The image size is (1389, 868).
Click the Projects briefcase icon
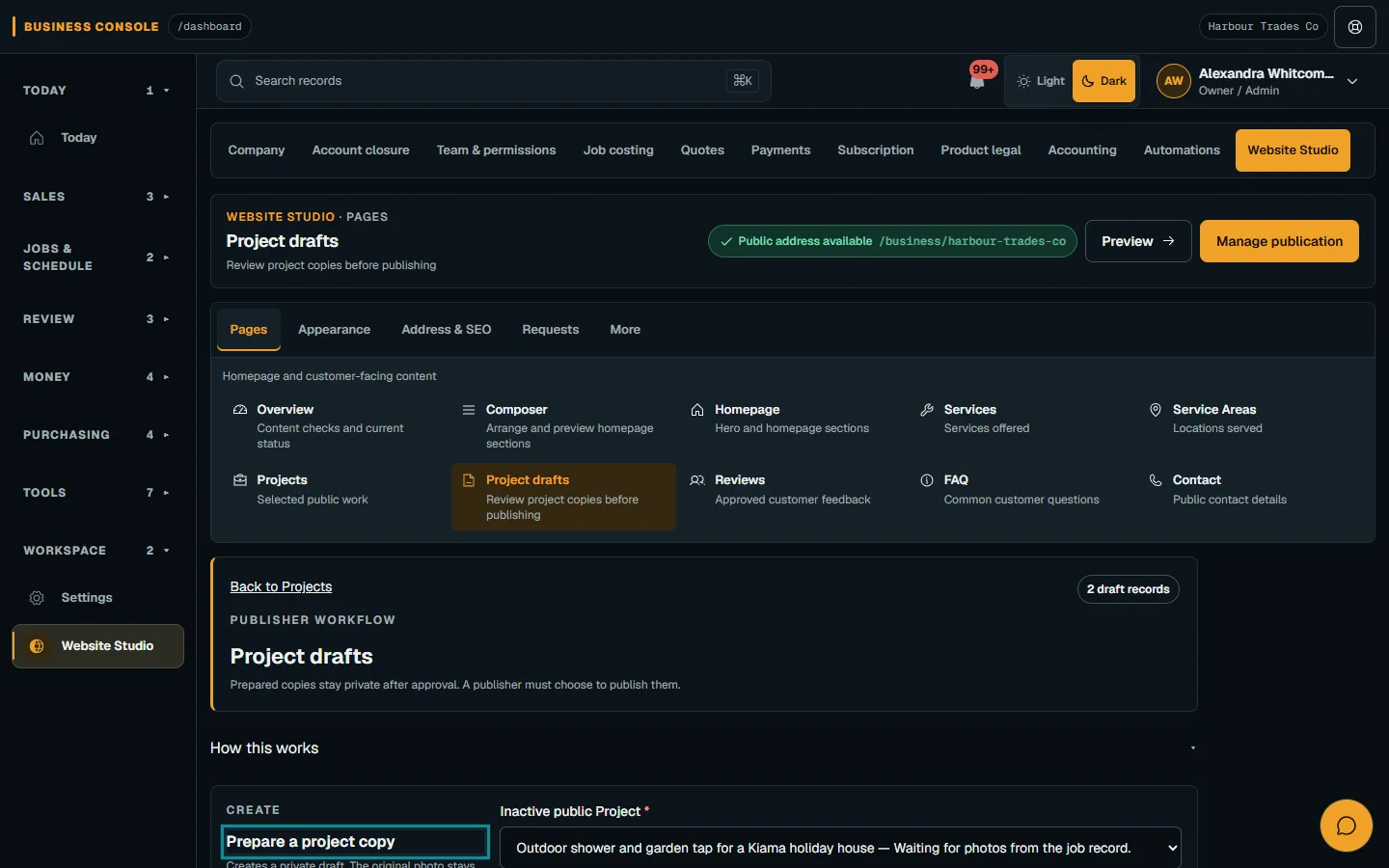pos(240,480)
